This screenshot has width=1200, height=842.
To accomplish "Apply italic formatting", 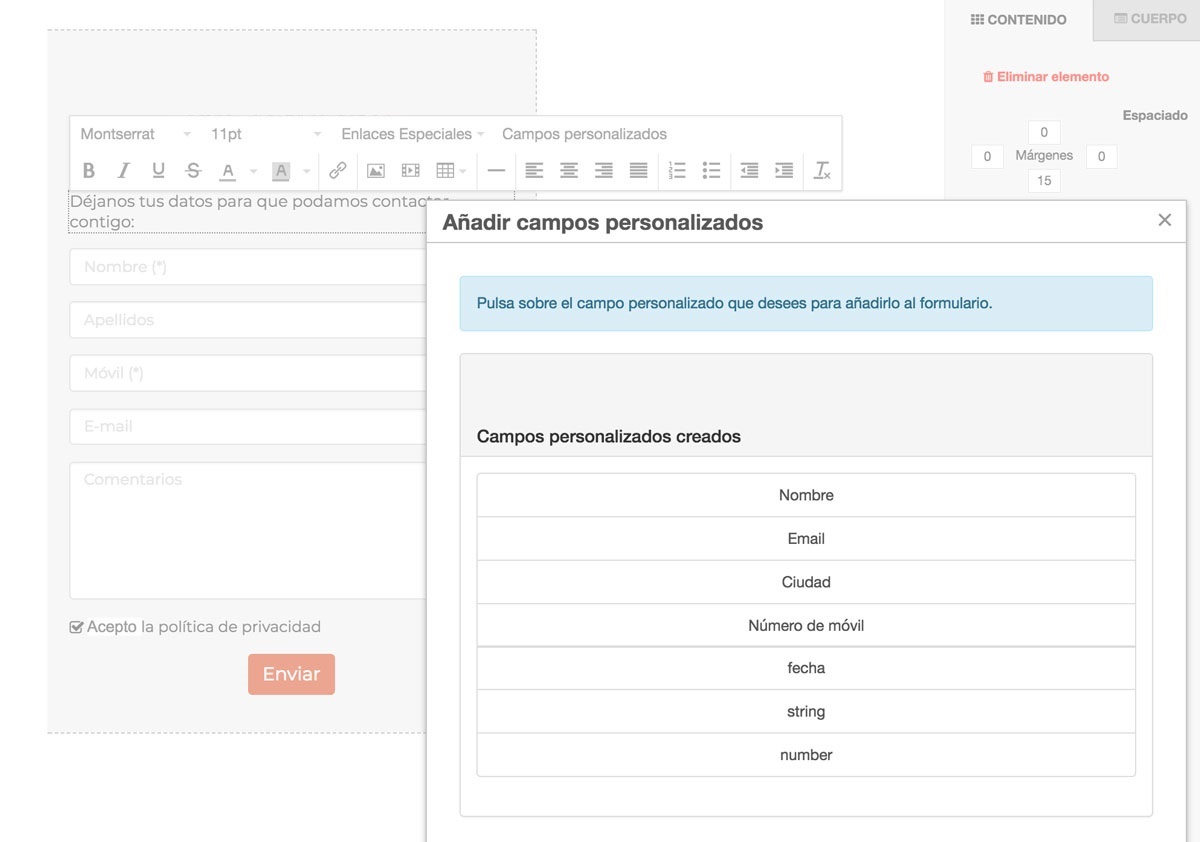I will pos(124,171).
